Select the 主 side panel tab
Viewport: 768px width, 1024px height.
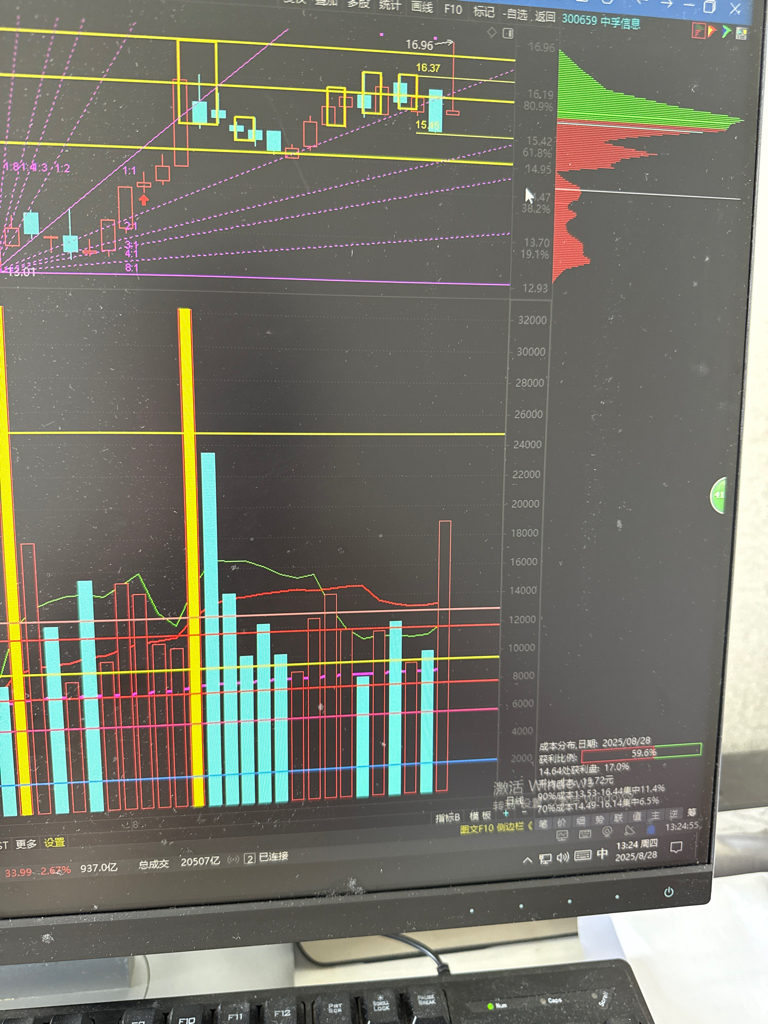pos(655,815)
